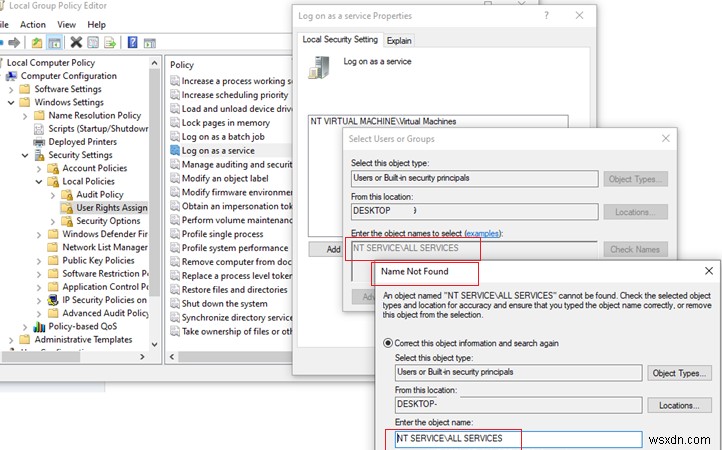Expand the Name Resolution Policy node
The width and height of the screenshot is (722, 450).
[x=25, y=116]
